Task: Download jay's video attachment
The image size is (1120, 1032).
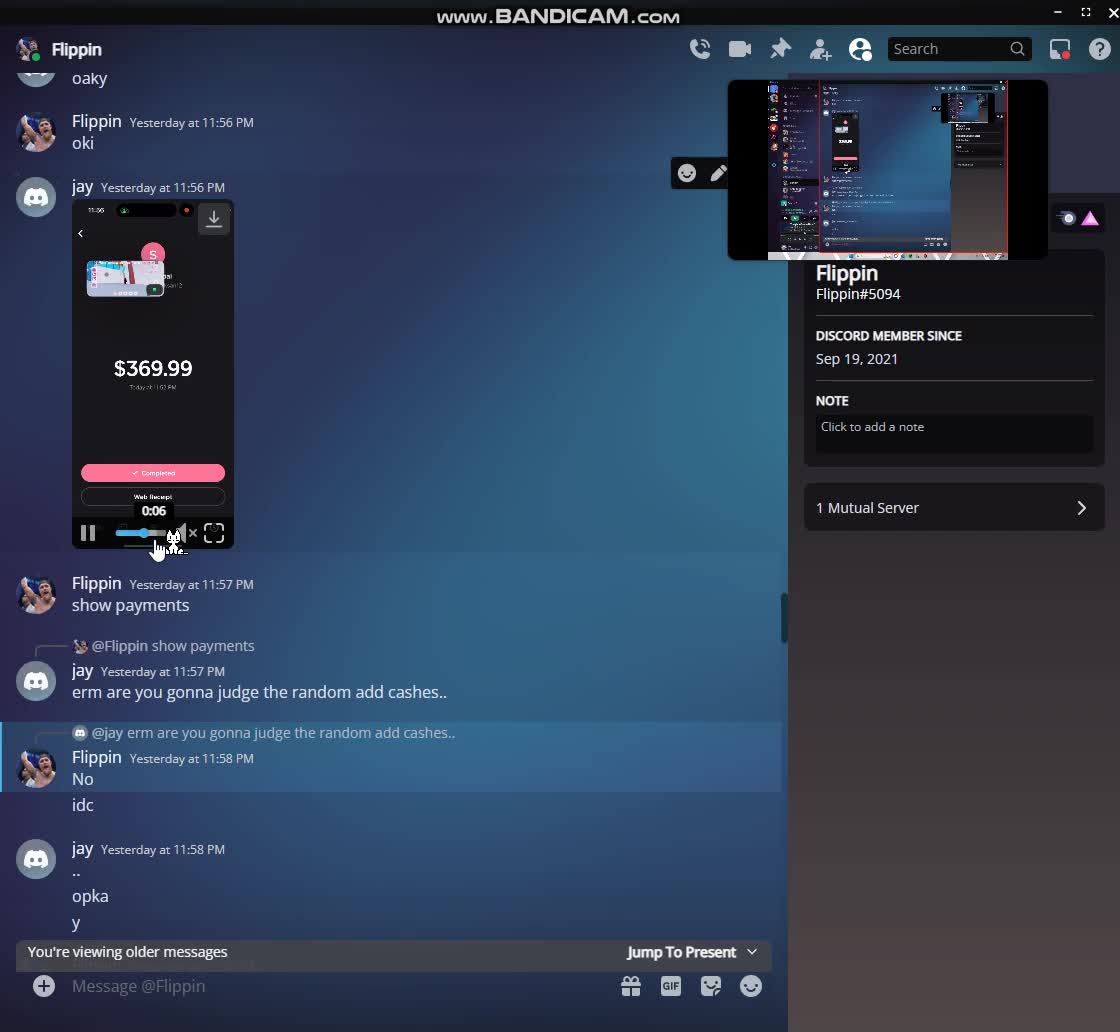Action: coord(214,219)
